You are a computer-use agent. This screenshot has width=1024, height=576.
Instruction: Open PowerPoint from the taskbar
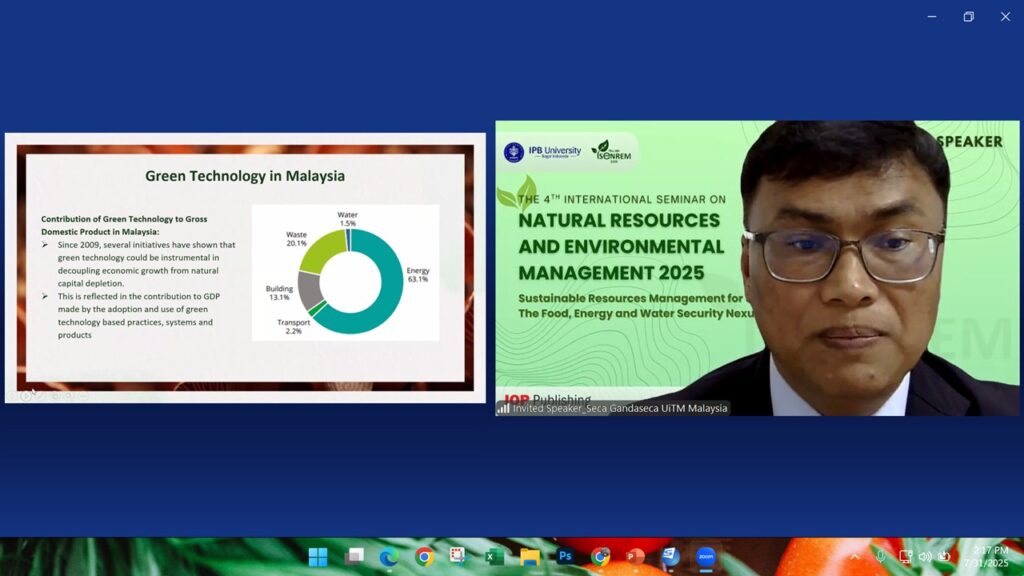tap(635, 557)
